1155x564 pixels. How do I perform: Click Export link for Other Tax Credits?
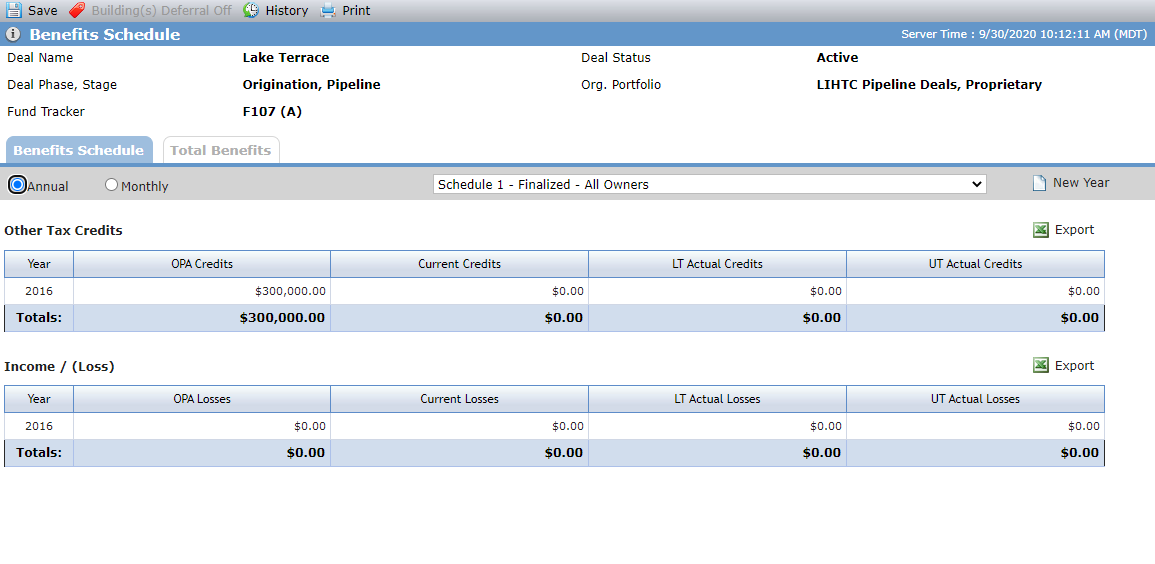coord(1075,230)
